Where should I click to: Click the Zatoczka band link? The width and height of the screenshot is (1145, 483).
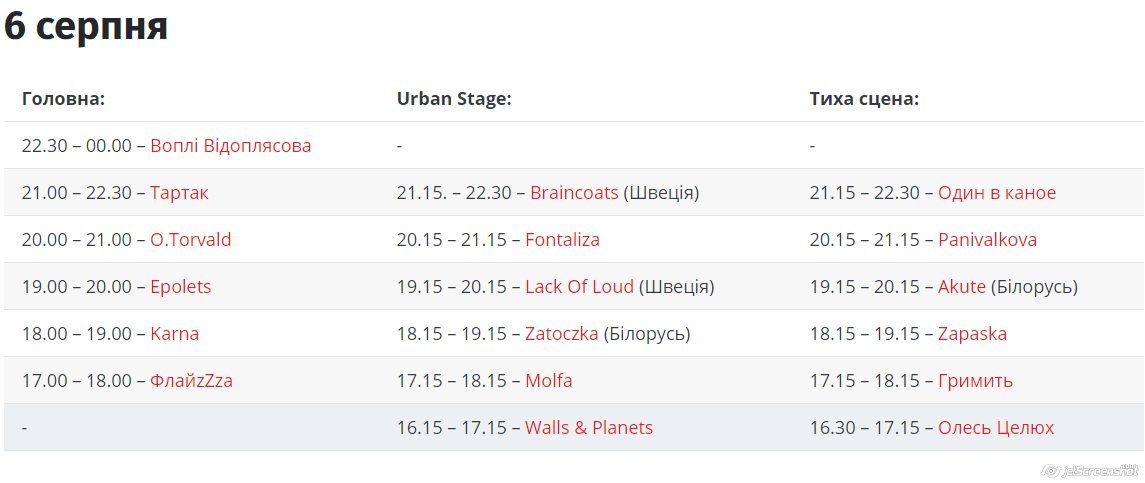[x=561, y=334]
